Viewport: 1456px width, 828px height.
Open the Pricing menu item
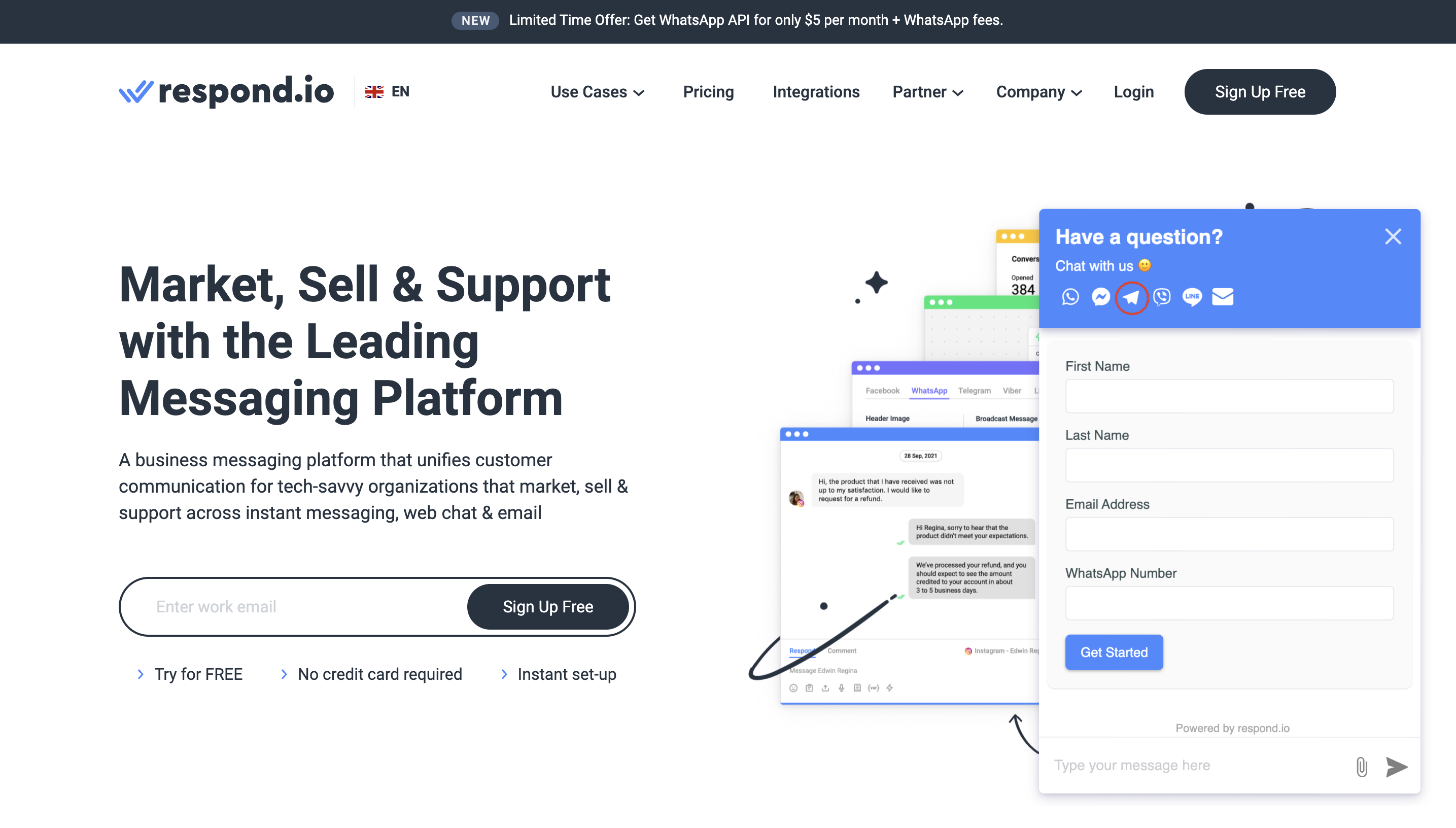(709, 91)
